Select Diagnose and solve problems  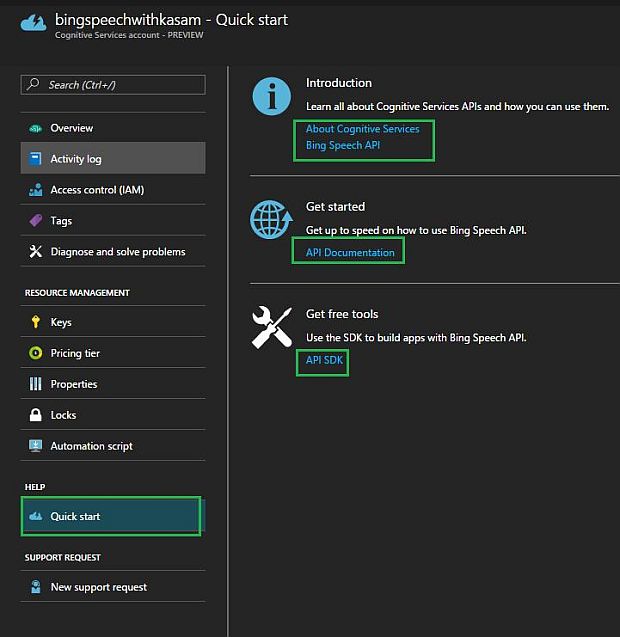tap(113, 251)
